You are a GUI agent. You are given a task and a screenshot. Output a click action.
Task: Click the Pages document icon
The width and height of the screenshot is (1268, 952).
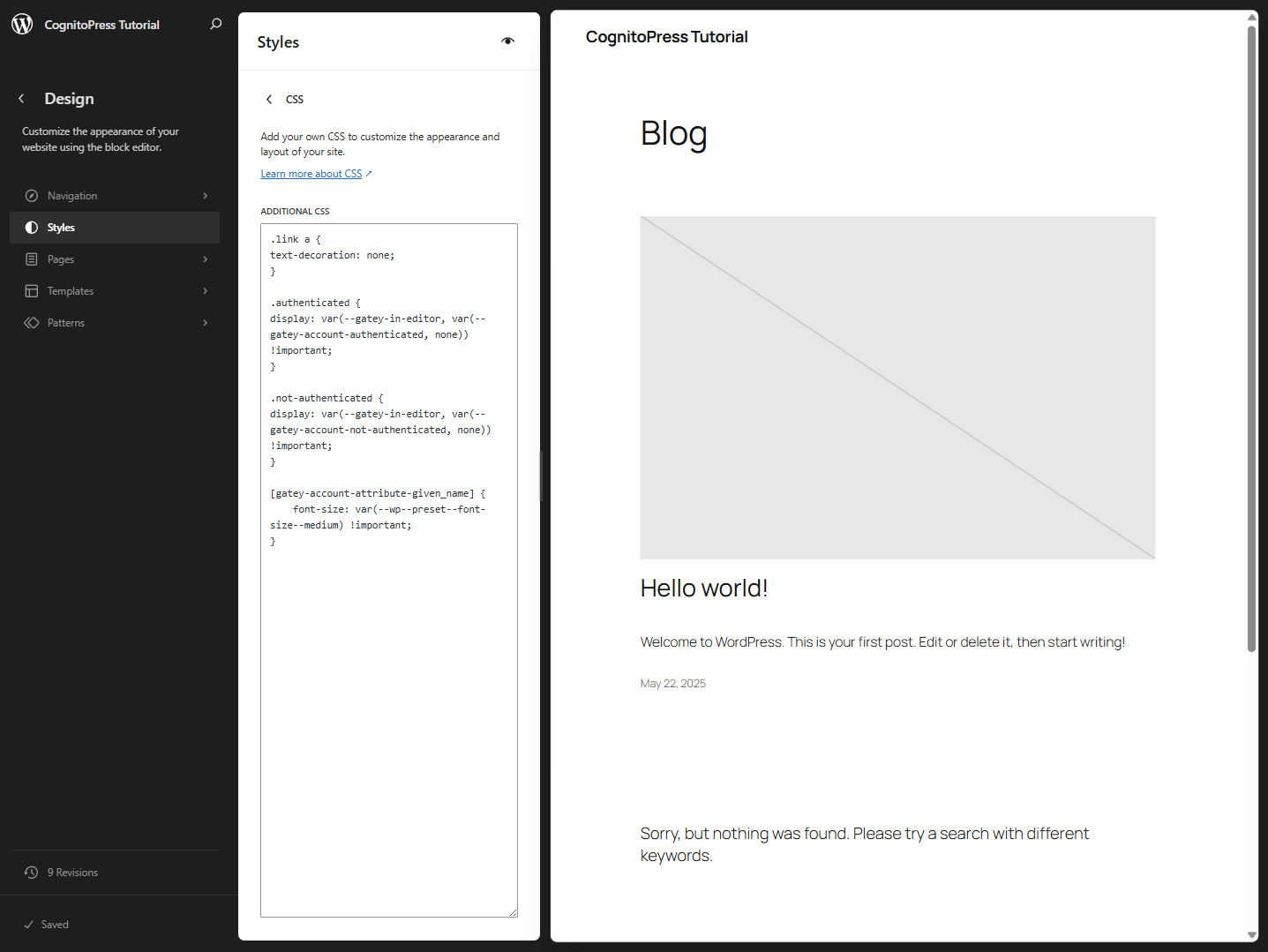[x=32, y=259]
